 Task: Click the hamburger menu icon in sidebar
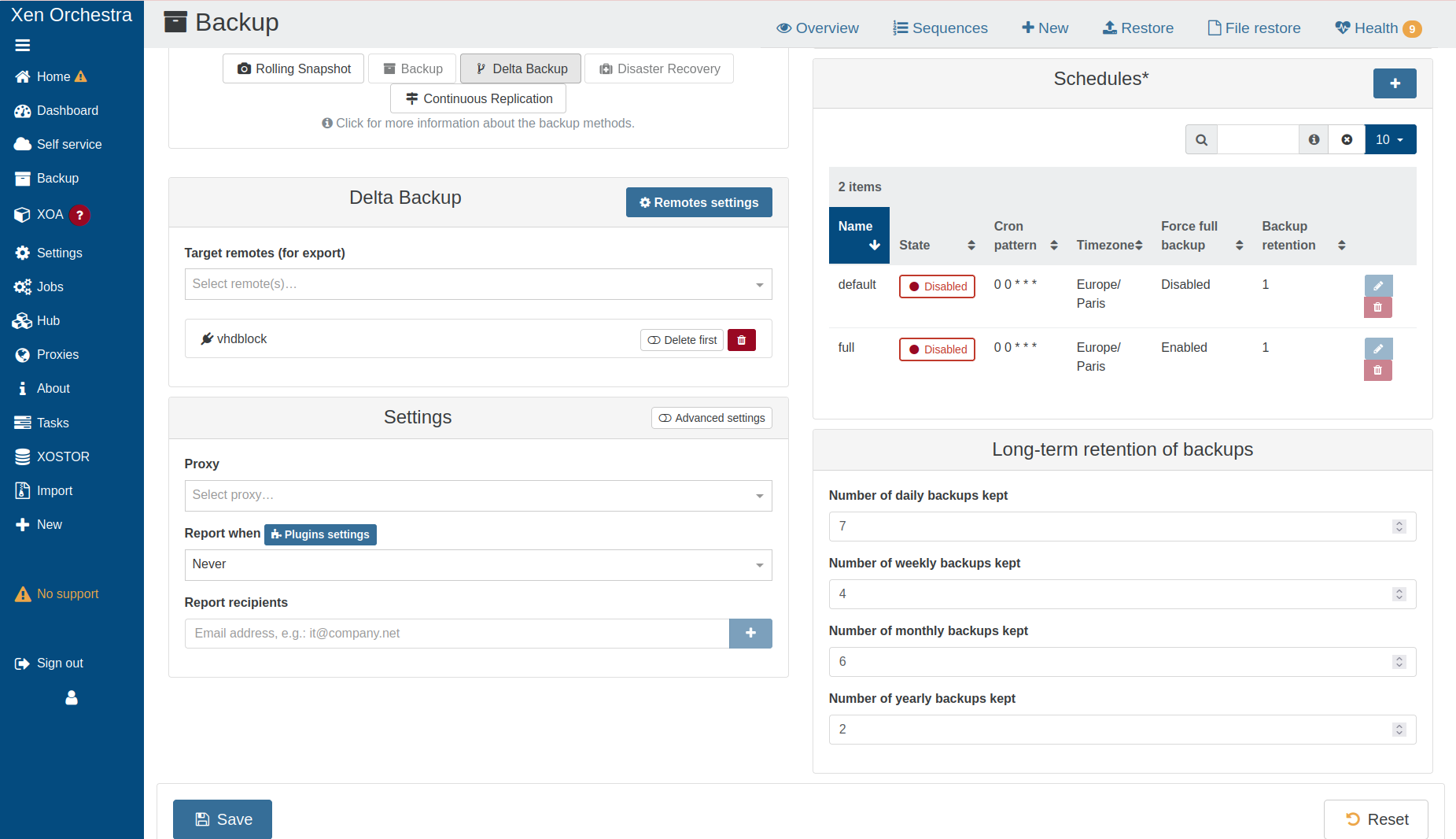coord(23,46)
